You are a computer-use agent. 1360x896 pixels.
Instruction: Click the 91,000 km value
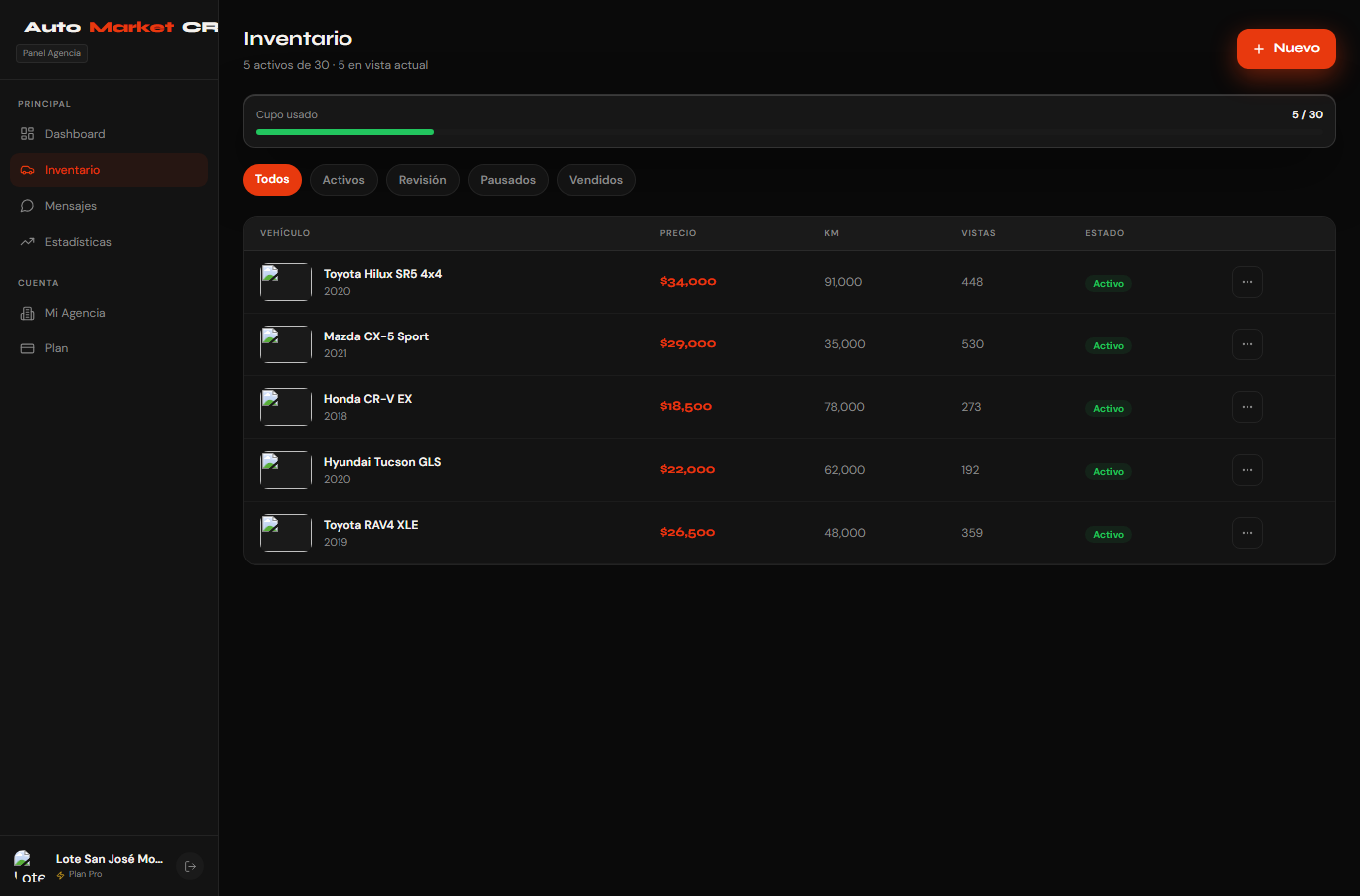pos(843,282)
